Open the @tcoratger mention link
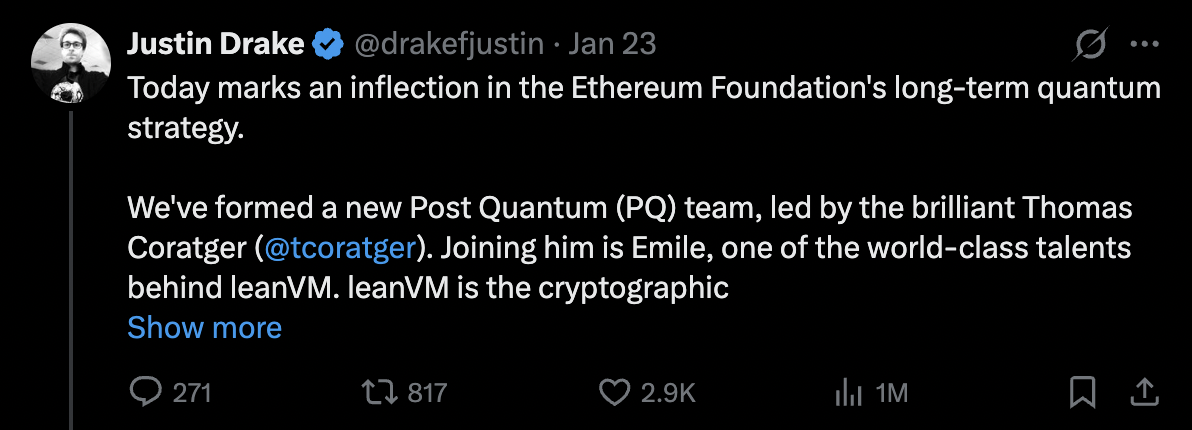The height and width of the screenshot is (430, 1192). (333, 249)
